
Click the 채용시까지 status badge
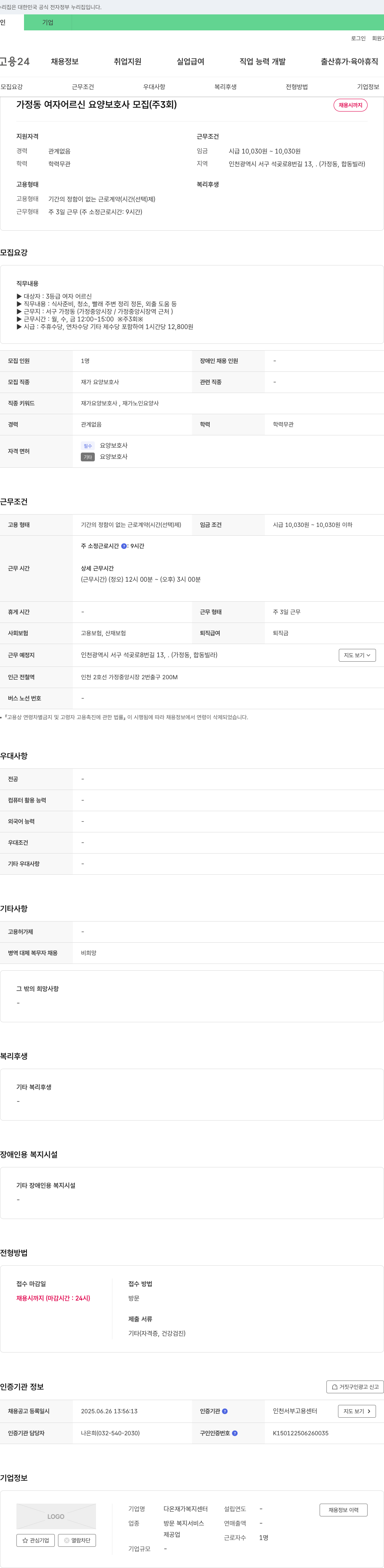(350, 105)
